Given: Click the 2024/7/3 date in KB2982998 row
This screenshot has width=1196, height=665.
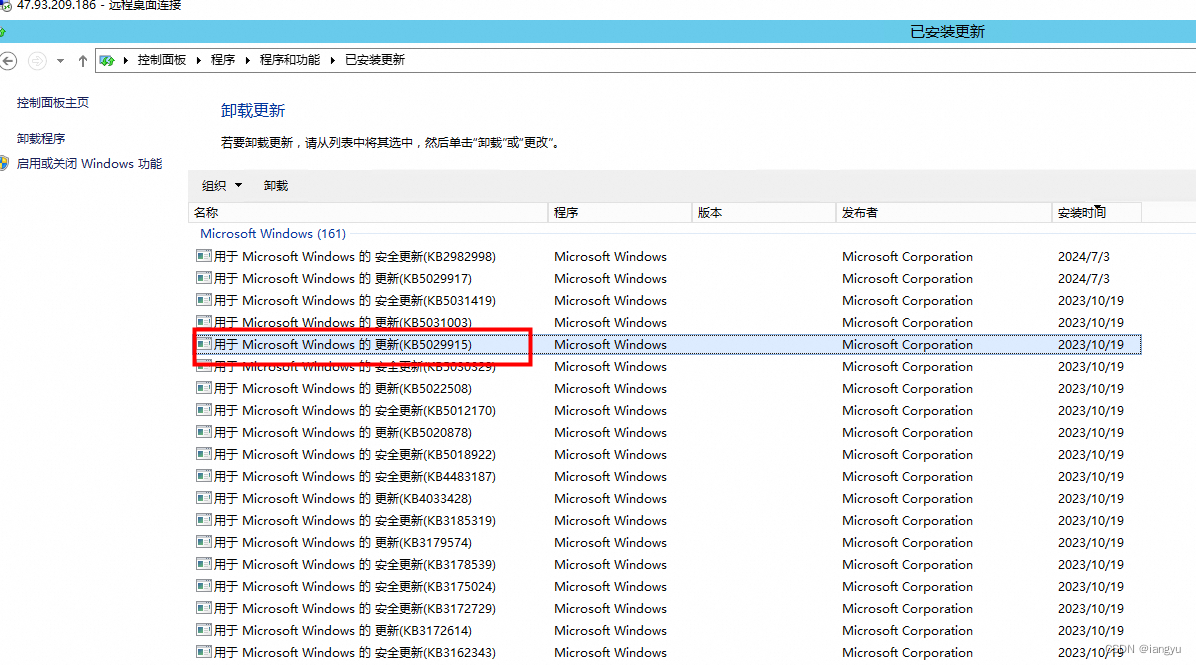Looking at the screenshot, I should point(1083,256).
